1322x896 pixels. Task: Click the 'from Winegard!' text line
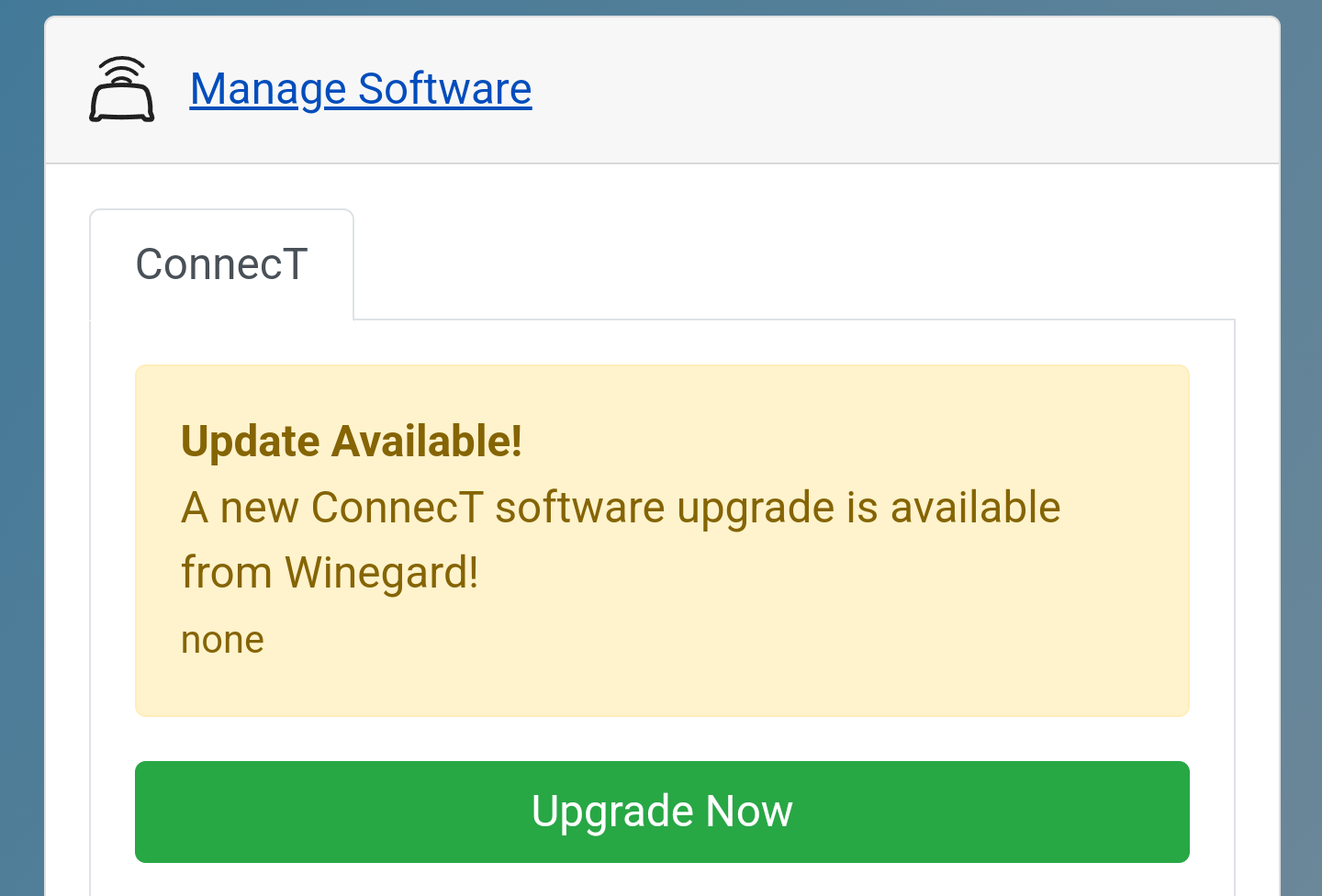(330, 573)
